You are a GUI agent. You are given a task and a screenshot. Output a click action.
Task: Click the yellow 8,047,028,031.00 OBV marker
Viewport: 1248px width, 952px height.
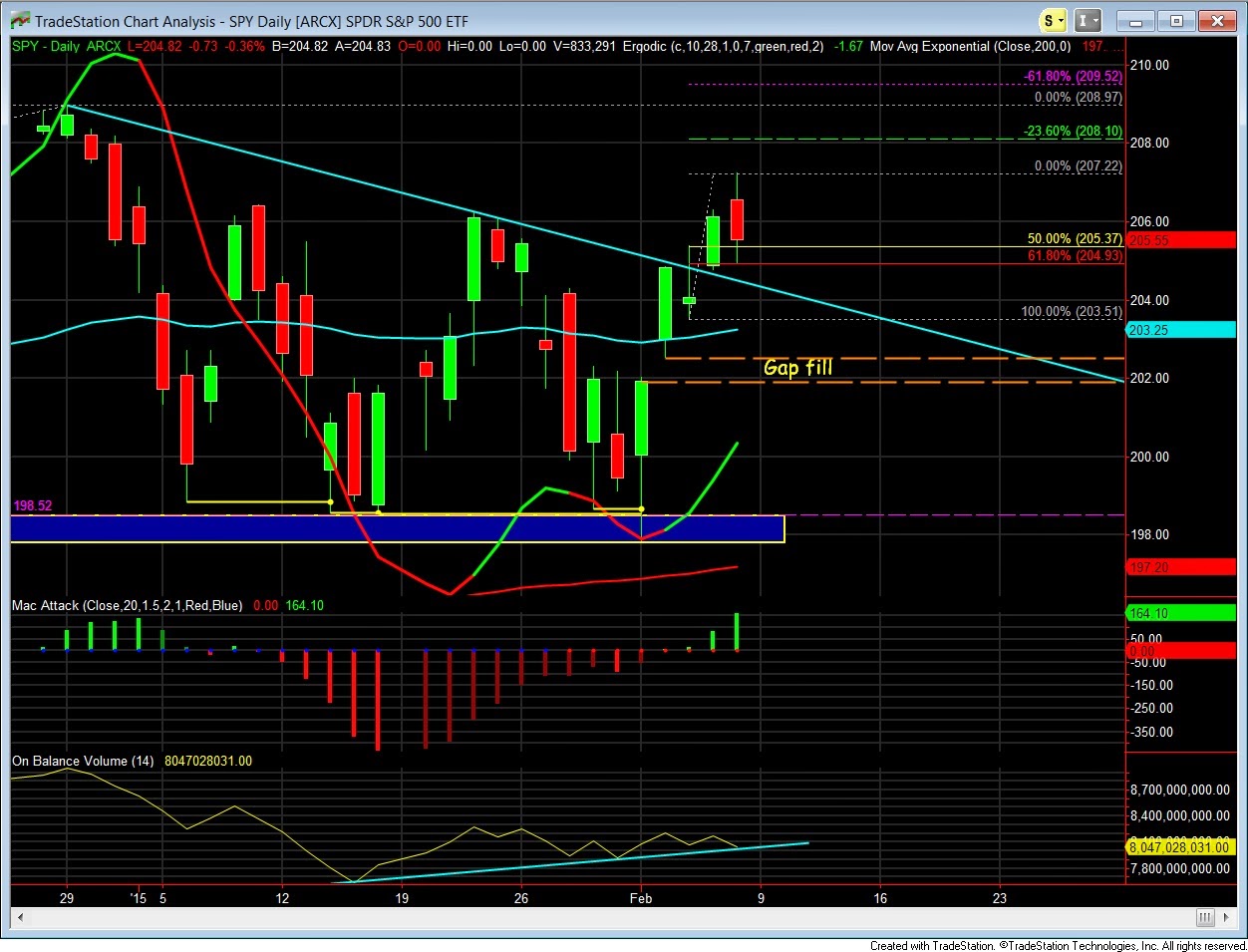click(x=1180, y=847)
